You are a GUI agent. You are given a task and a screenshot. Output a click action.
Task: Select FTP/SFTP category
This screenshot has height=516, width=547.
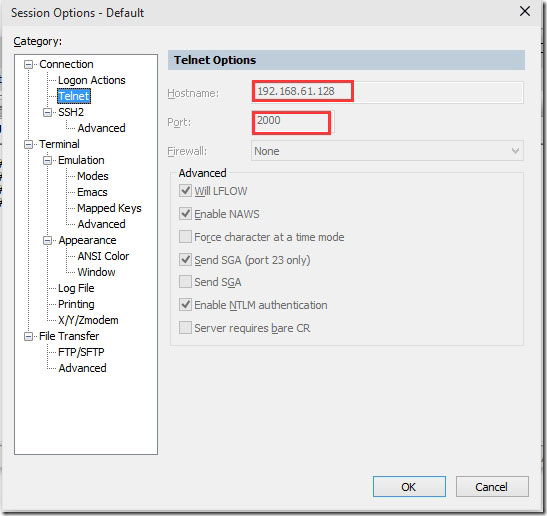(x=81, y=352)
